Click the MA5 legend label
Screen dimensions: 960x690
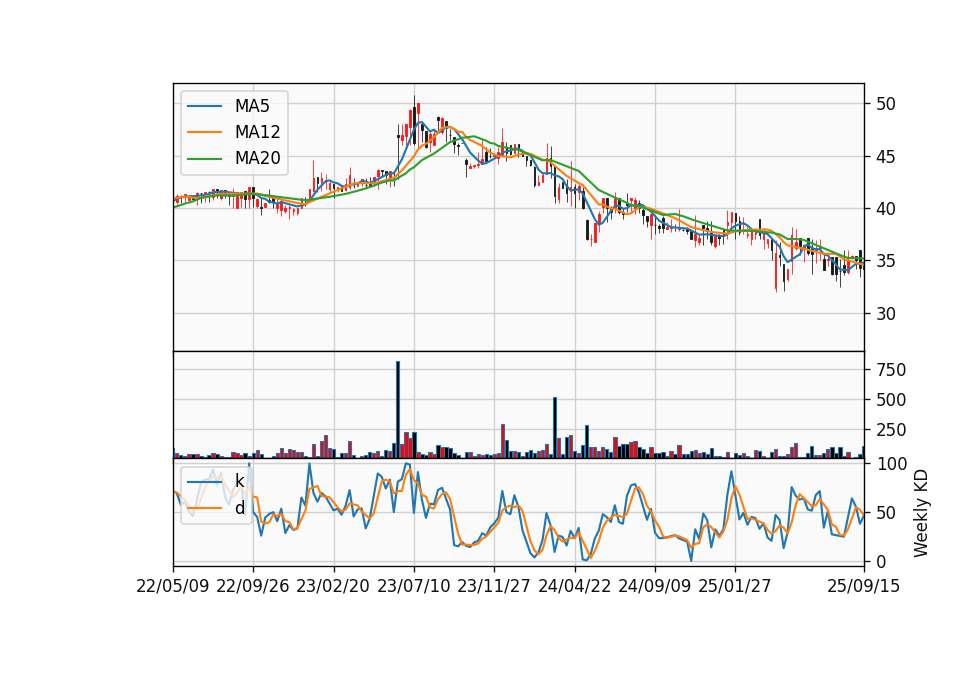point(252,106)
